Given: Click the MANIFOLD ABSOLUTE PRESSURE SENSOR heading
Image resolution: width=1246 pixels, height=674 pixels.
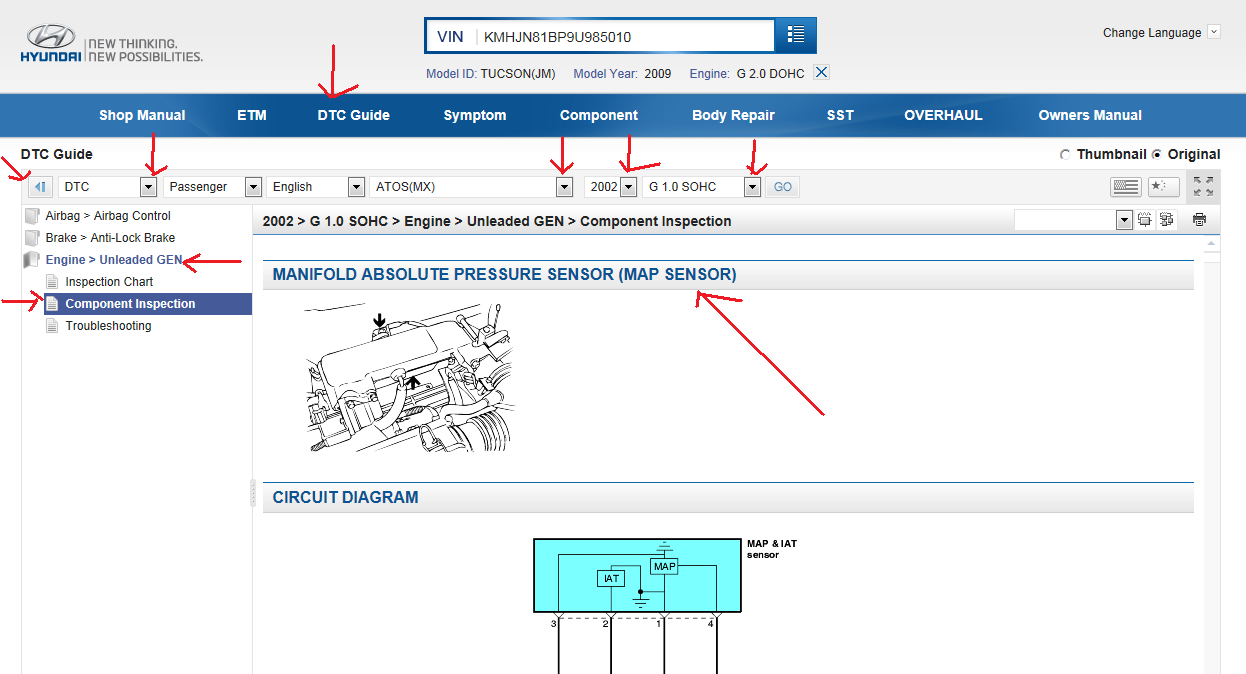Looking at the screenshot, I should (504, 274).
